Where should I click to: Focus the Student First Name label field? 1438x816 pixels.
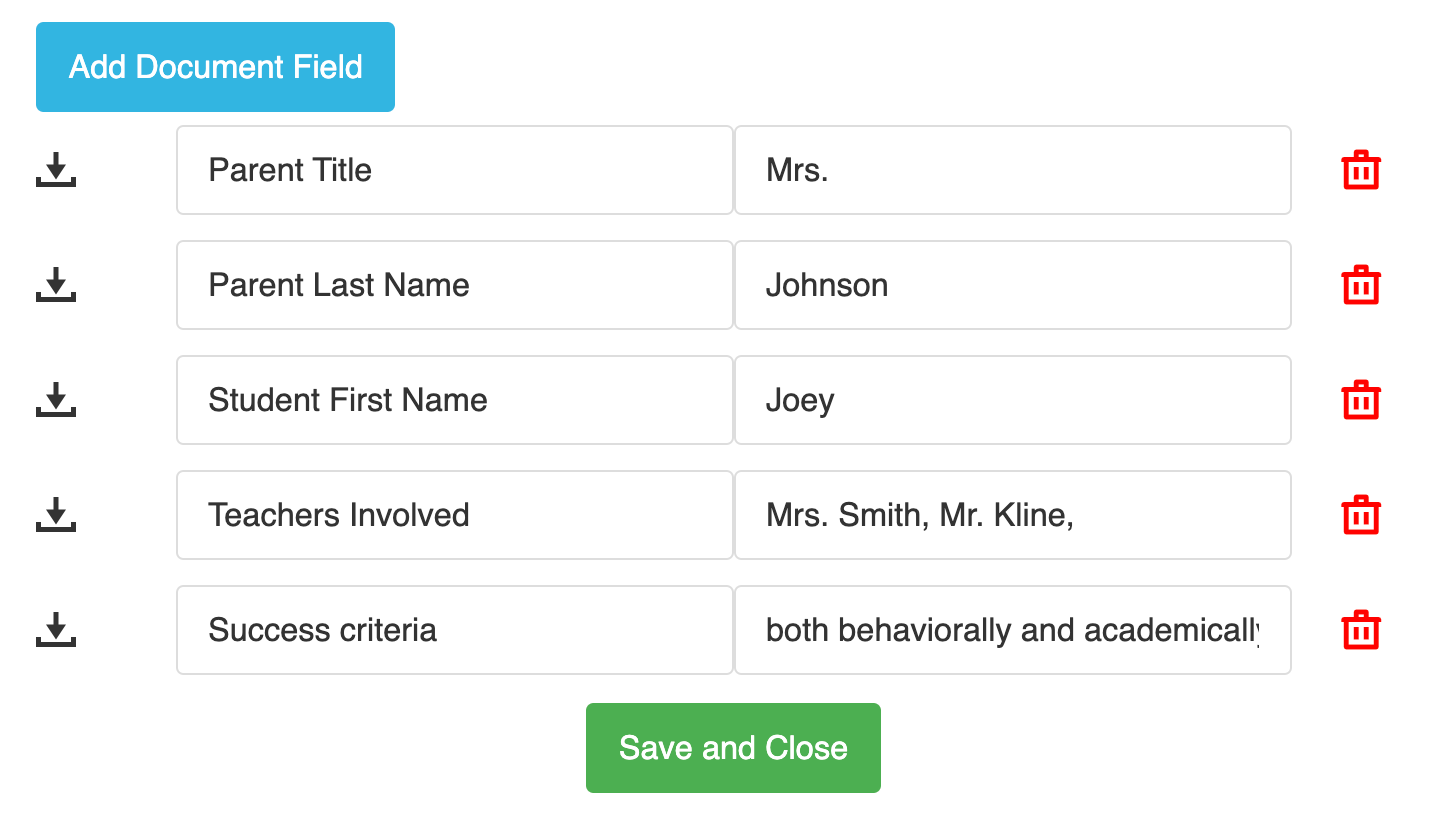click(x=455, y=400)
